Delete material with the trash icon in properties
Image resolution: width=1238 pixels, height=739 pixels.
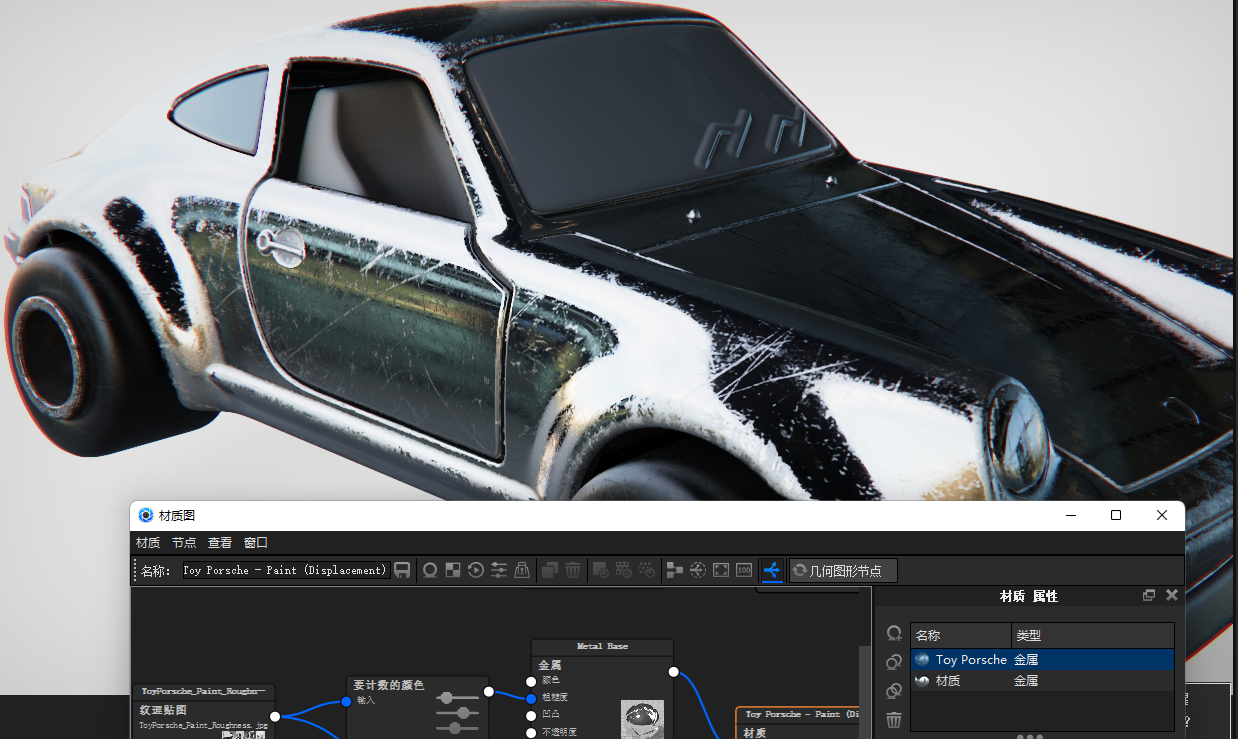pos(894,719)
